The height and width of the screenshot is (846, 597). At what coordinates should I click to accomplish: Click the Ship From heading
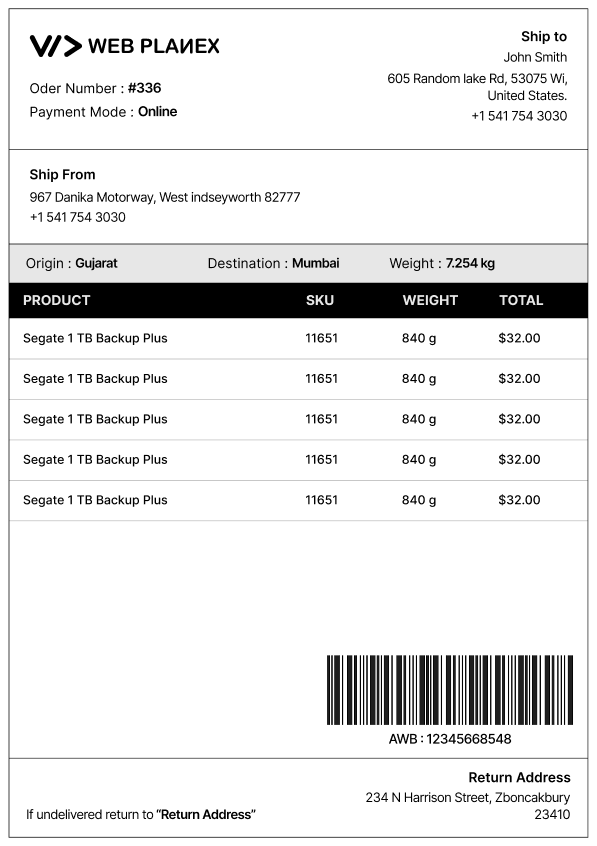click(63, 174)
